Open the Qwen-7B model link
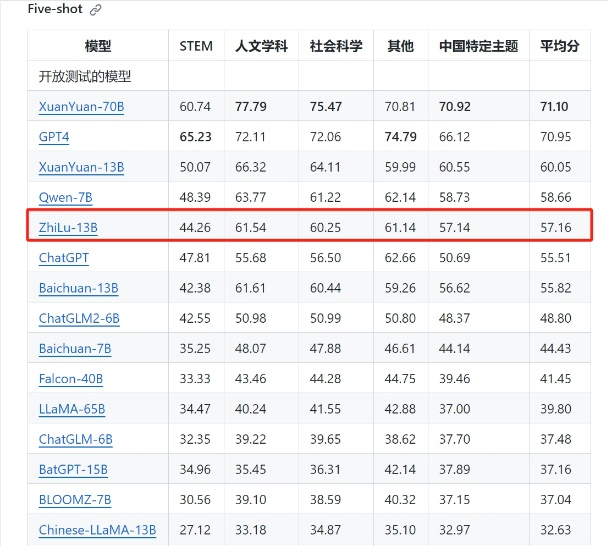This screenshot has height=547, width=609. pyautogui.click(x=66, y=197)
